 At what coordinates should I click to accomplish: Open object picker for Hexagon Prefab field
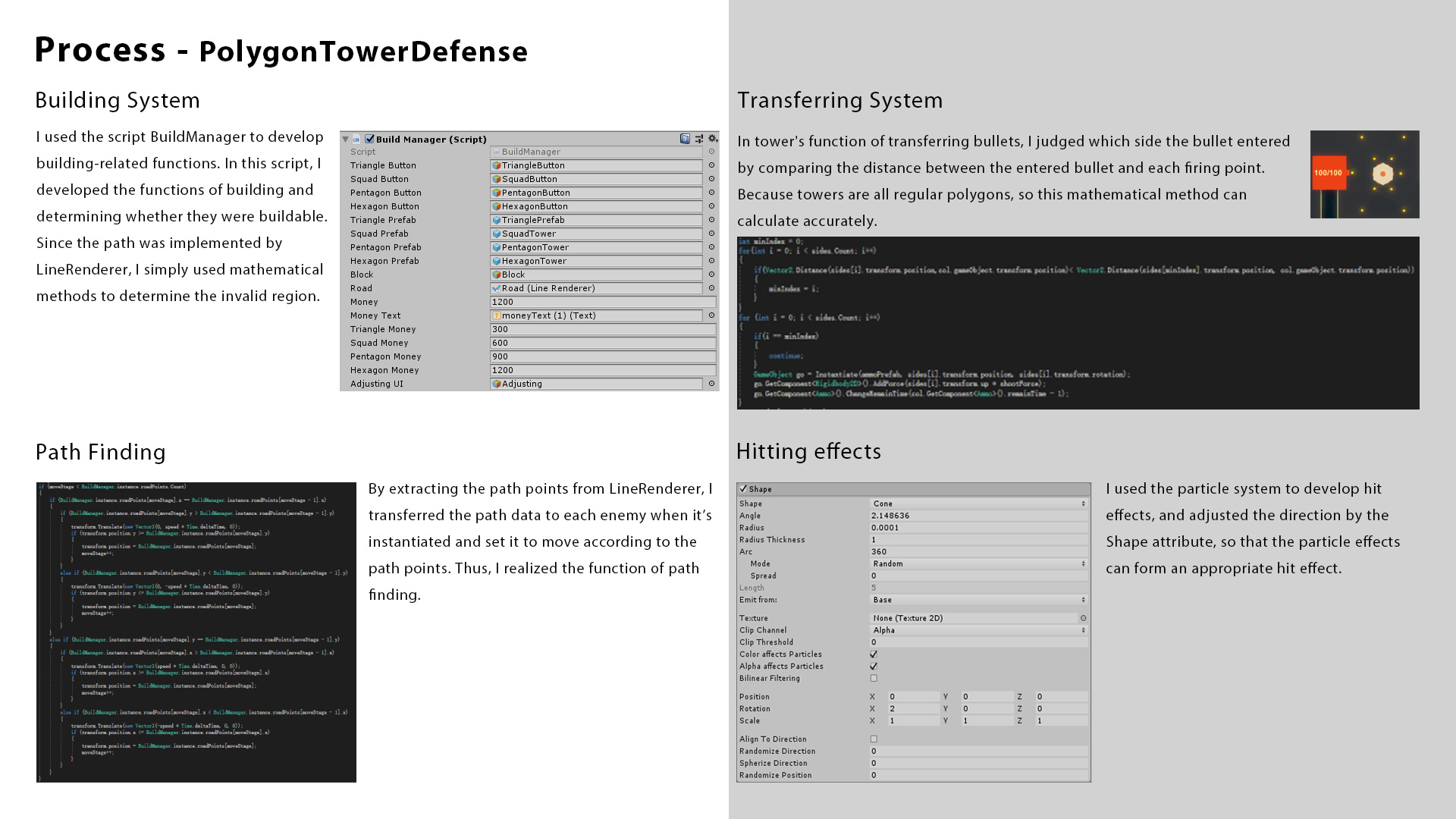tap(711, 261)
